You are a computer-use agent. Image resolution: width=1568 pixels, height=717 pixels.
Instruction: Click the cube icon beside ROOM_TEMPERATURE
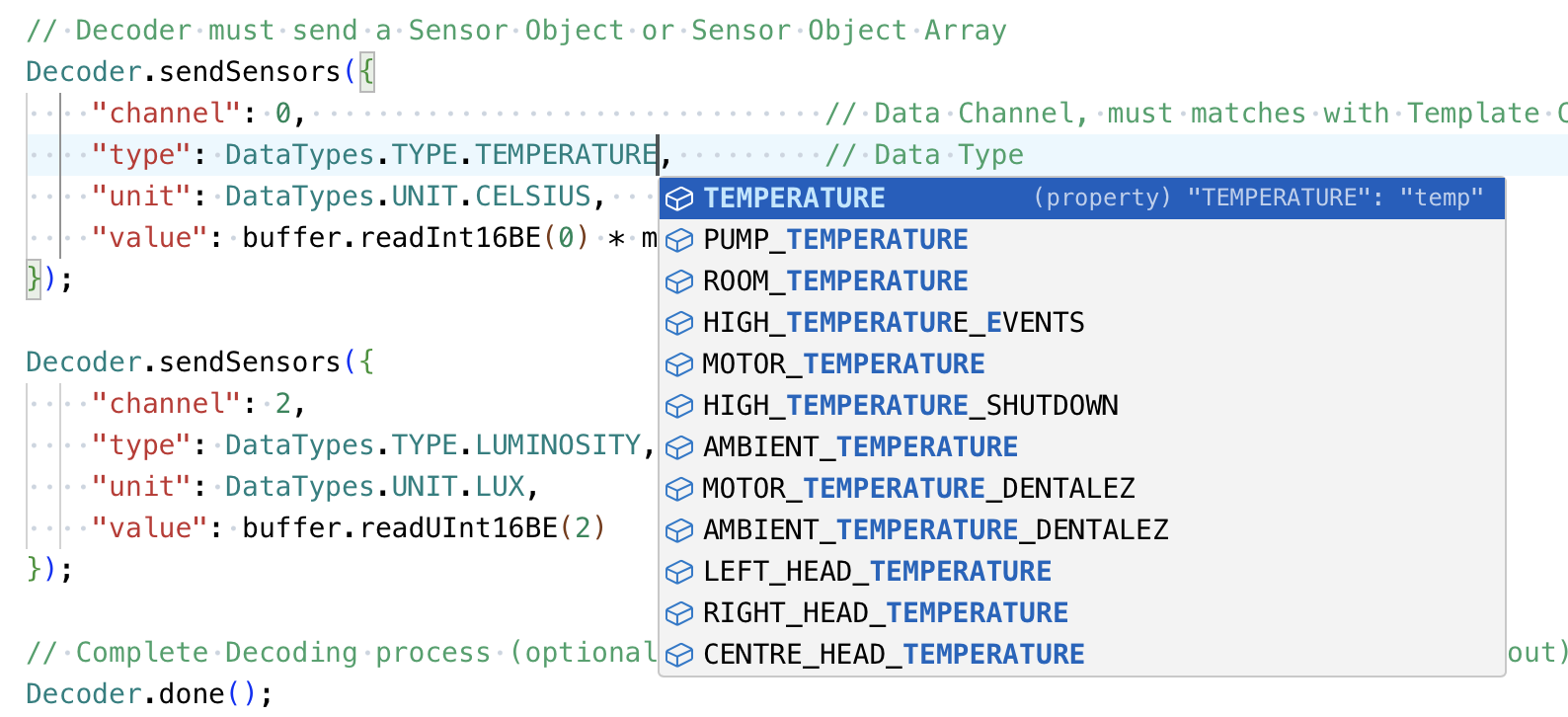point(679,281)
